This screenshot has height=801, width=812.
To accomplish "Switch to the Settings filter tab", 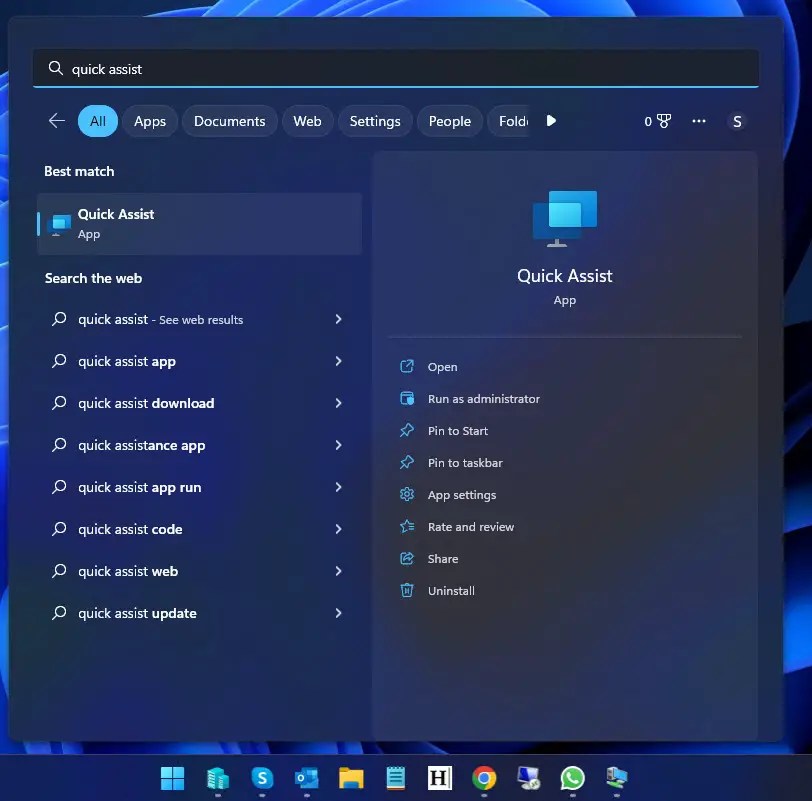I will click(x=375, y=120).
